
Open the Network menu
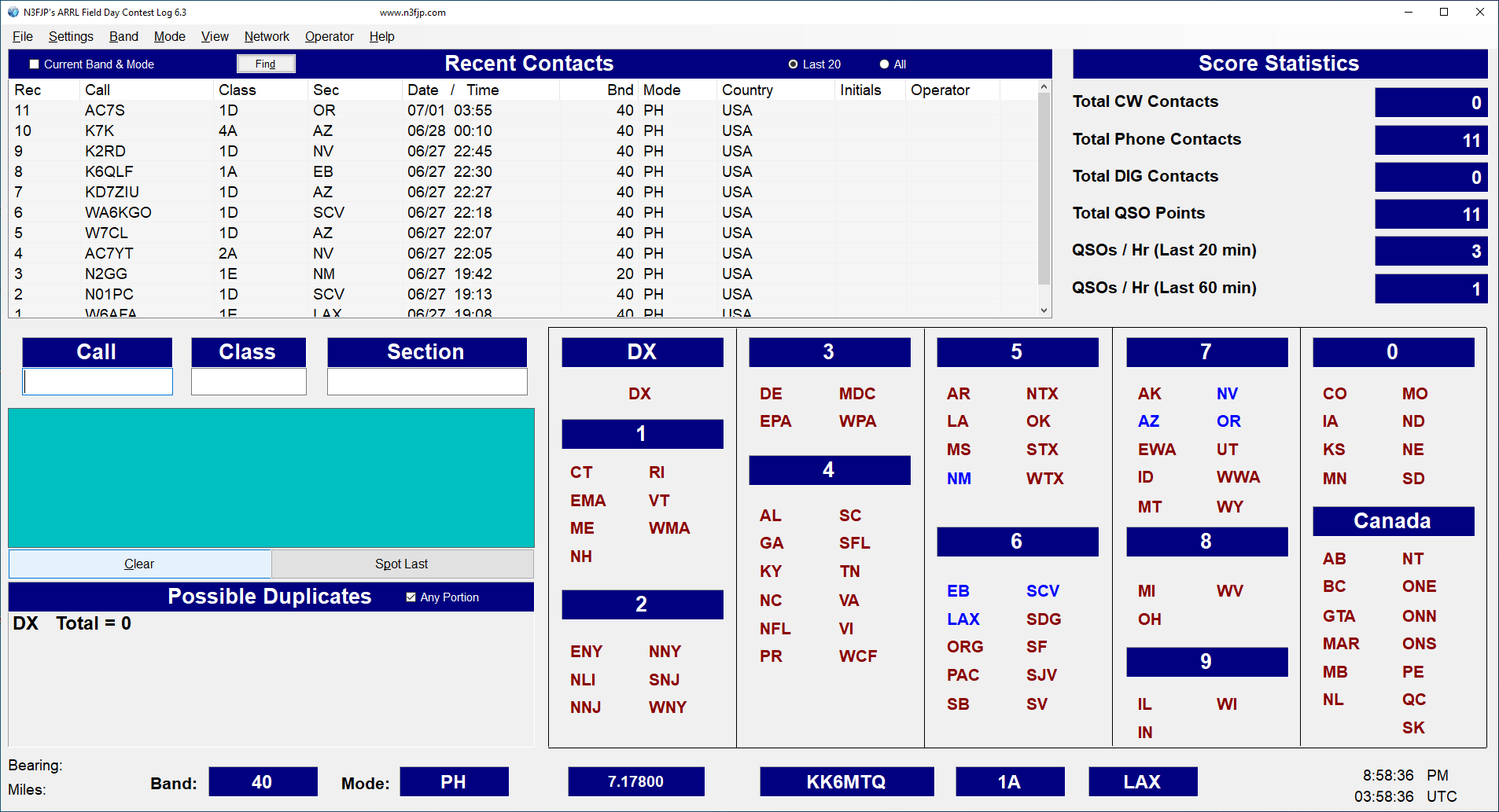coord(267,36)
